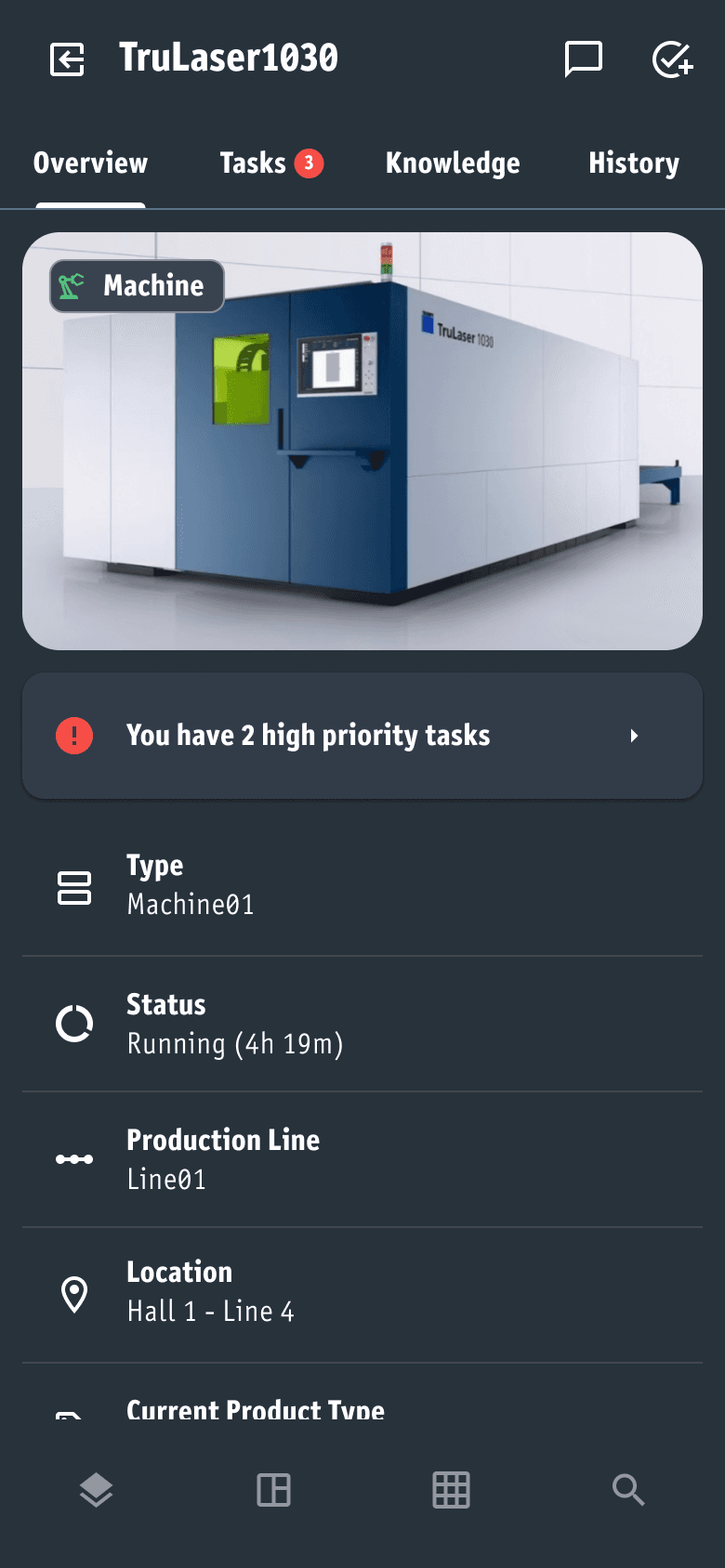The image size is (725, 1568).
Task: Select the layers icon in bottom navigation
Action: (x=96, y=1490)
